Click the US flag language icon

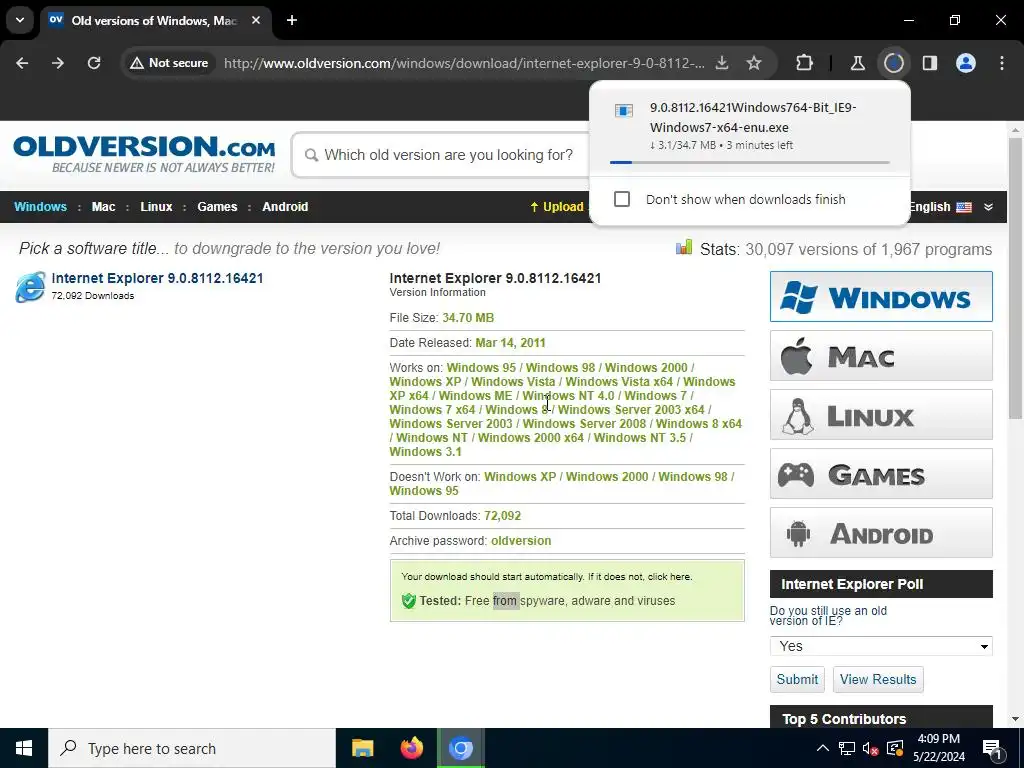[964, 207]
